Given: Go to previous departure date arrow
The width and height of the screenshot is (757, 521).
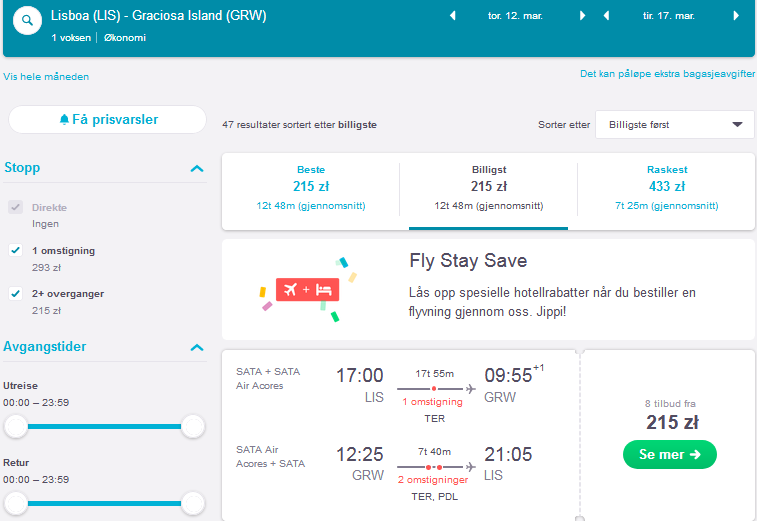Looking at the screenshot, I should [452, 15].
